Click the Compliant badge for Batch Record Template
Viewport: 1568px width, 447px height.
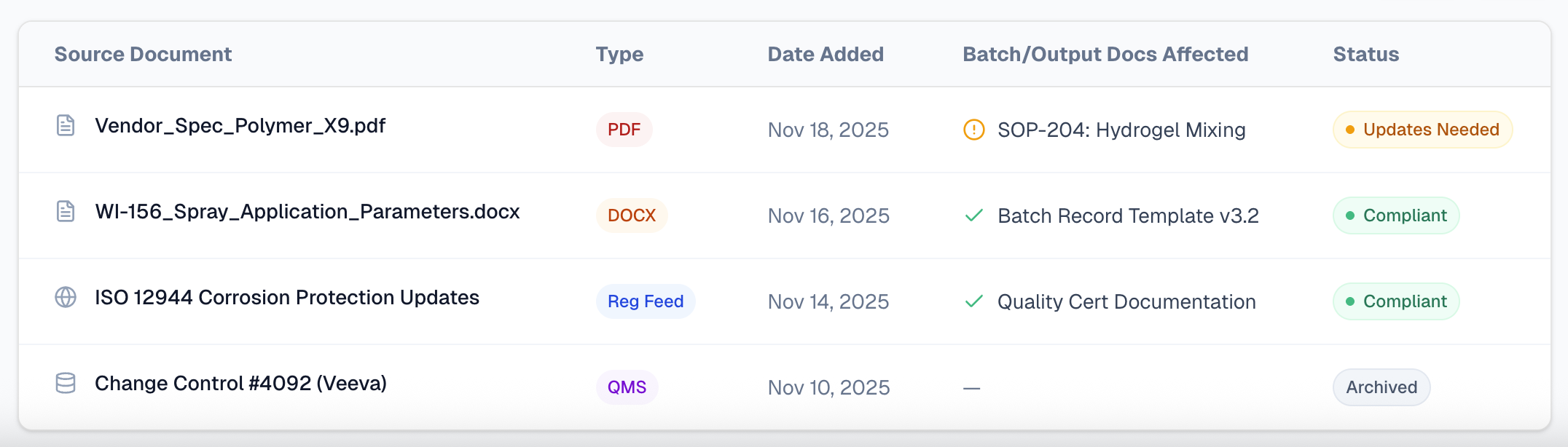(1395, 215)
